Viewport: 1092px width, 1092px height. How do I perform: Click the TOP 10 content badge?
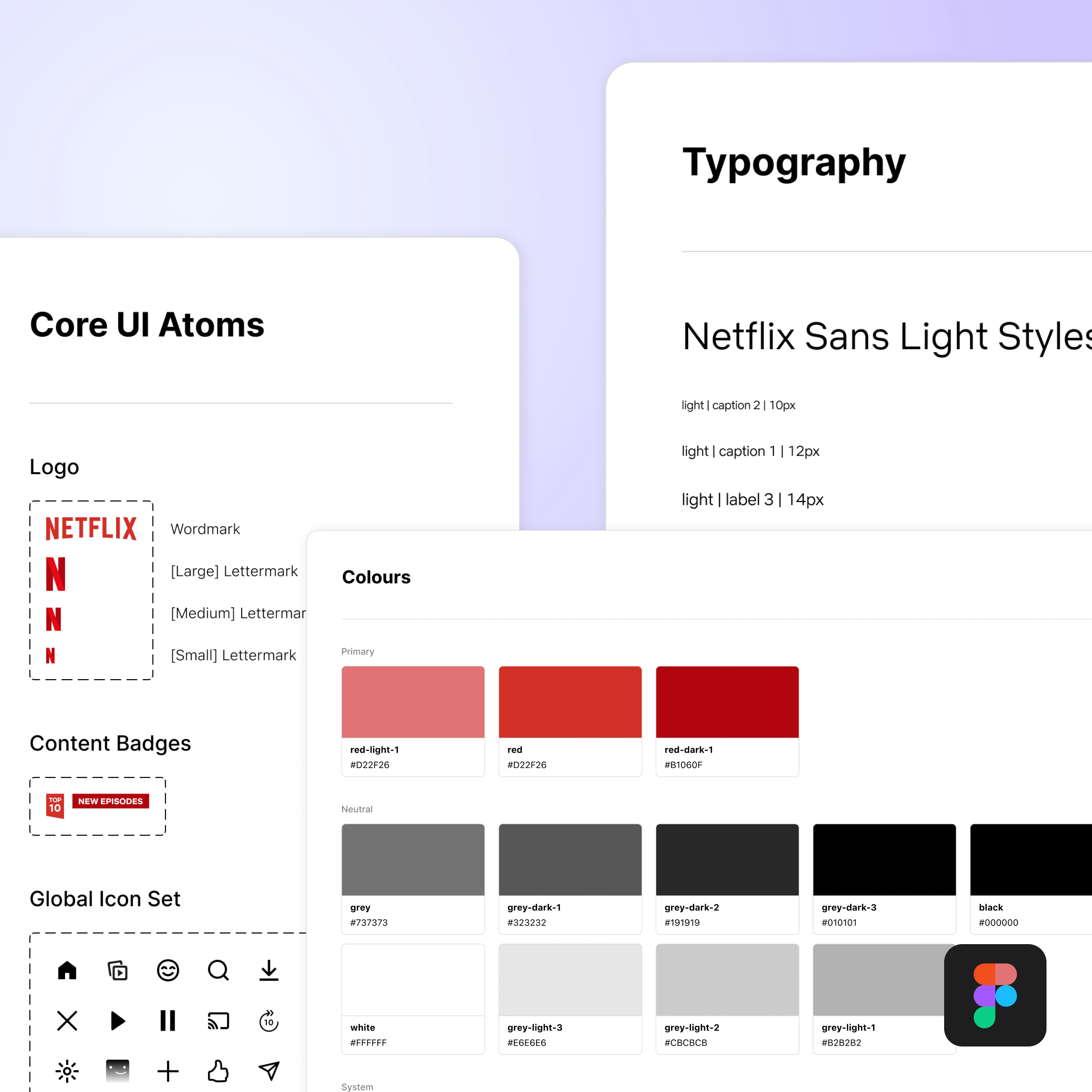55,806
